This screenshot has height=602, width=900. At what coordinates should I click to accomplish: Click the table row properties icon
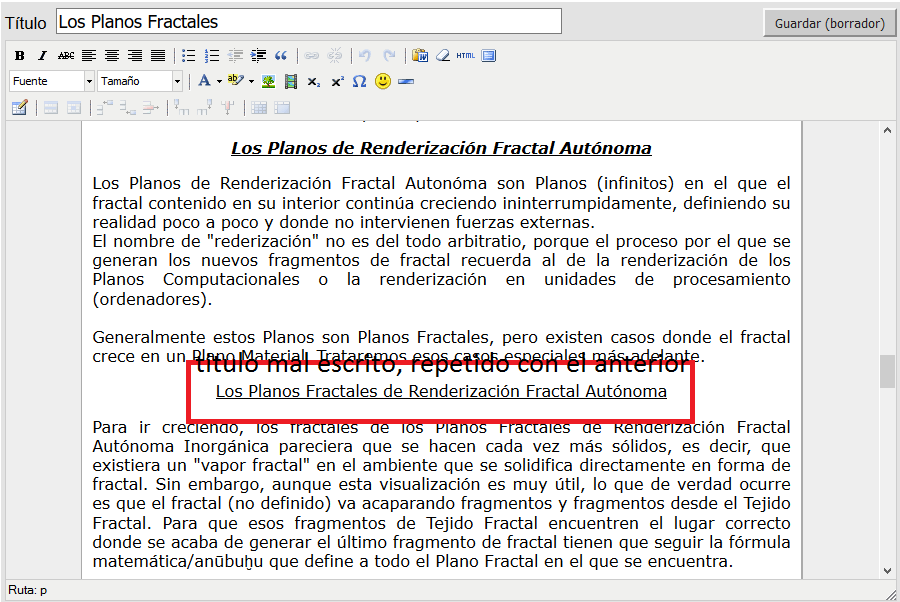[51, 107]
